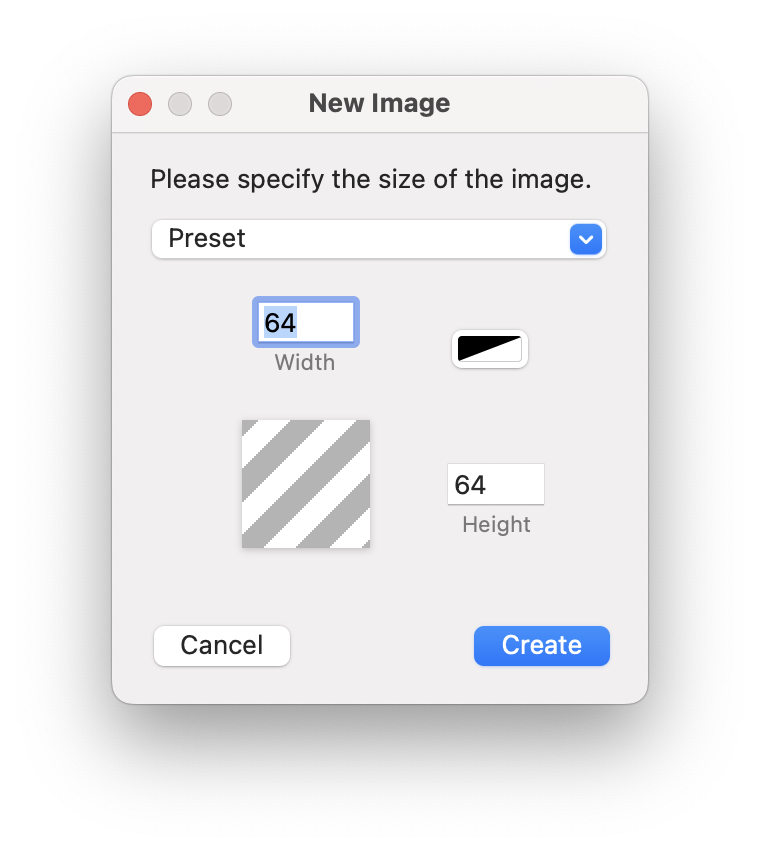The width and height of the screenshot is (760, 852).
Task: Click the word Preset in the popup menu
Action: [x=207, y=239]
